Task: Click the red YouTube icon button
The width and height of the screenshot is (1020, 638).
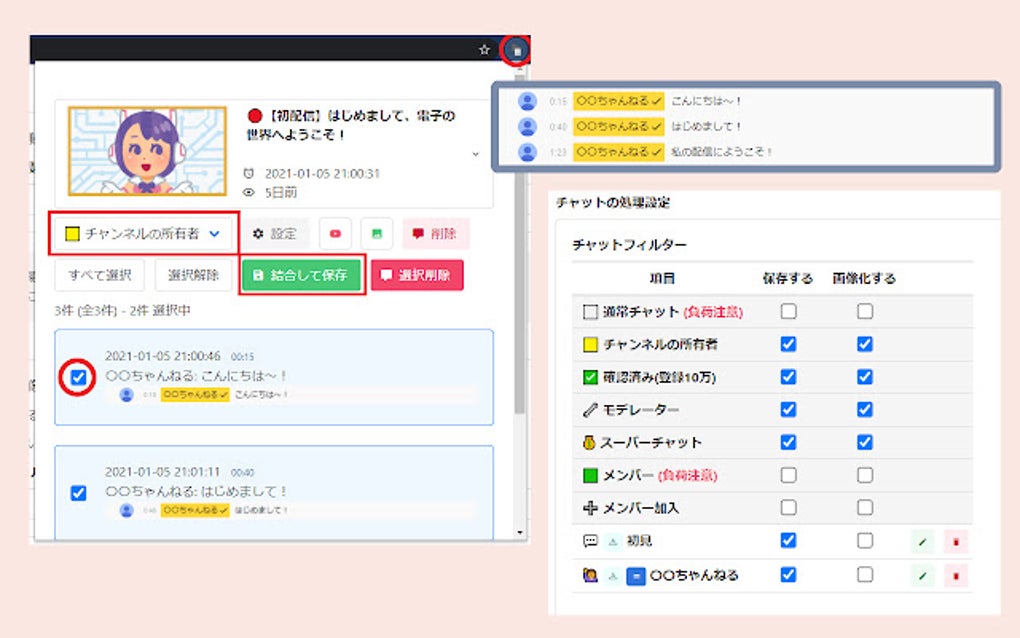Action: click(335, 233)
